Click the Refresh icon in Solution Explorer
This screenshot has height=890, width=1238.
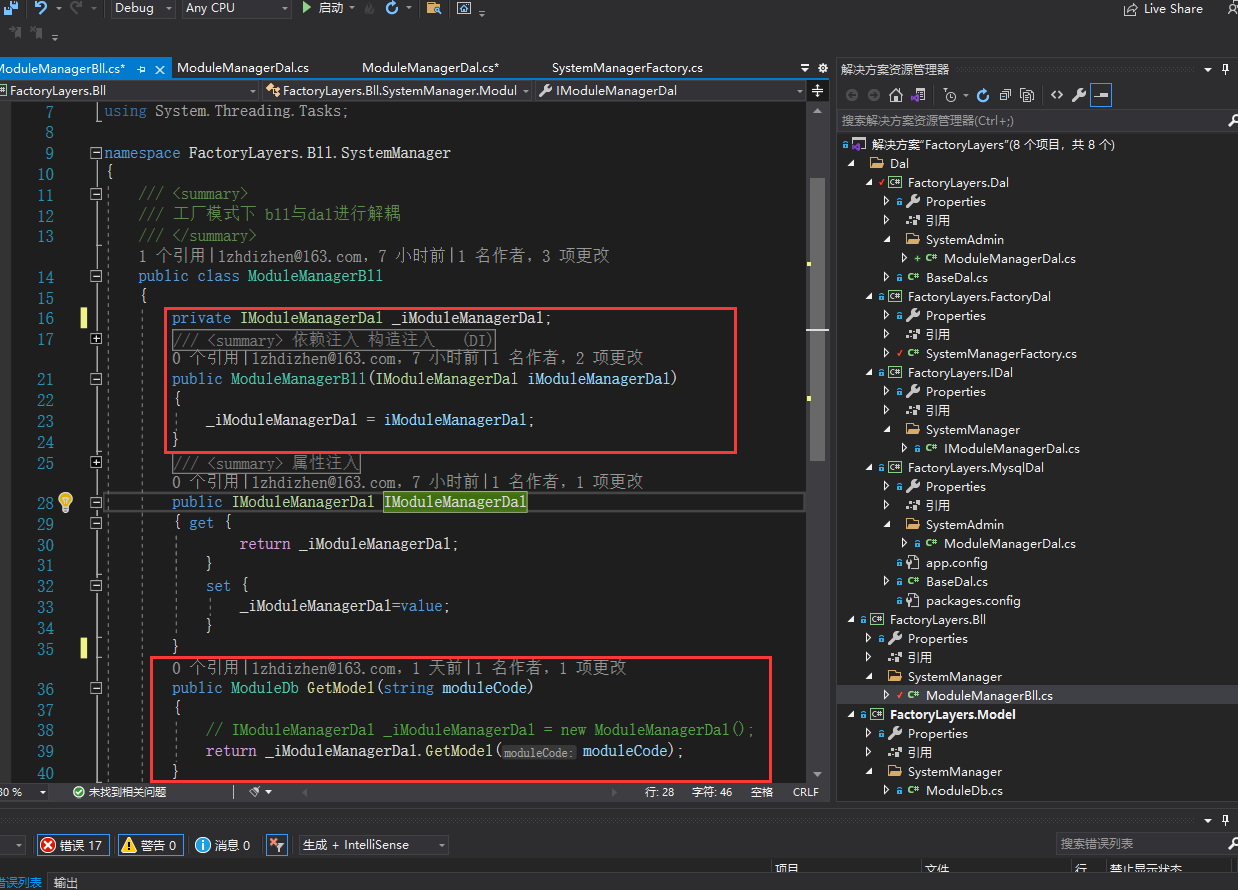coord(983,95)
